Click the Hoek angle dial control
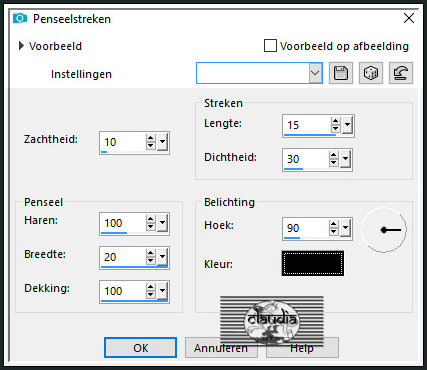This screenshot has height=370, width=427. (x=384, y=230)
